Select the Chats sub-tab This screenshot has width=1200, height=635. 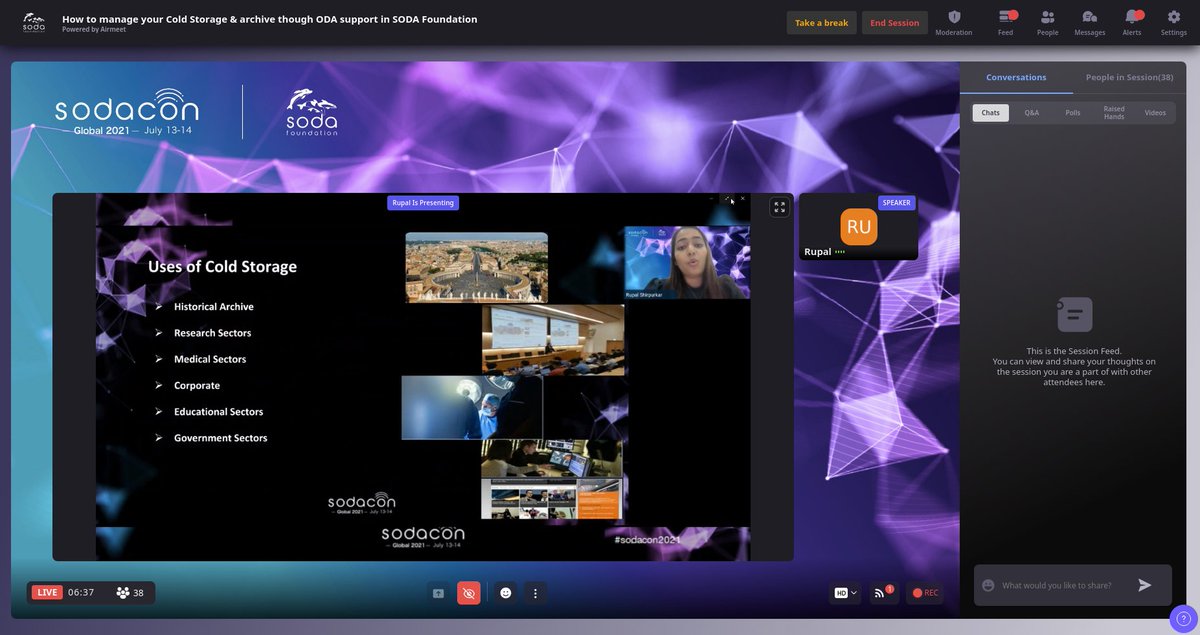click(x=990, y=113)
